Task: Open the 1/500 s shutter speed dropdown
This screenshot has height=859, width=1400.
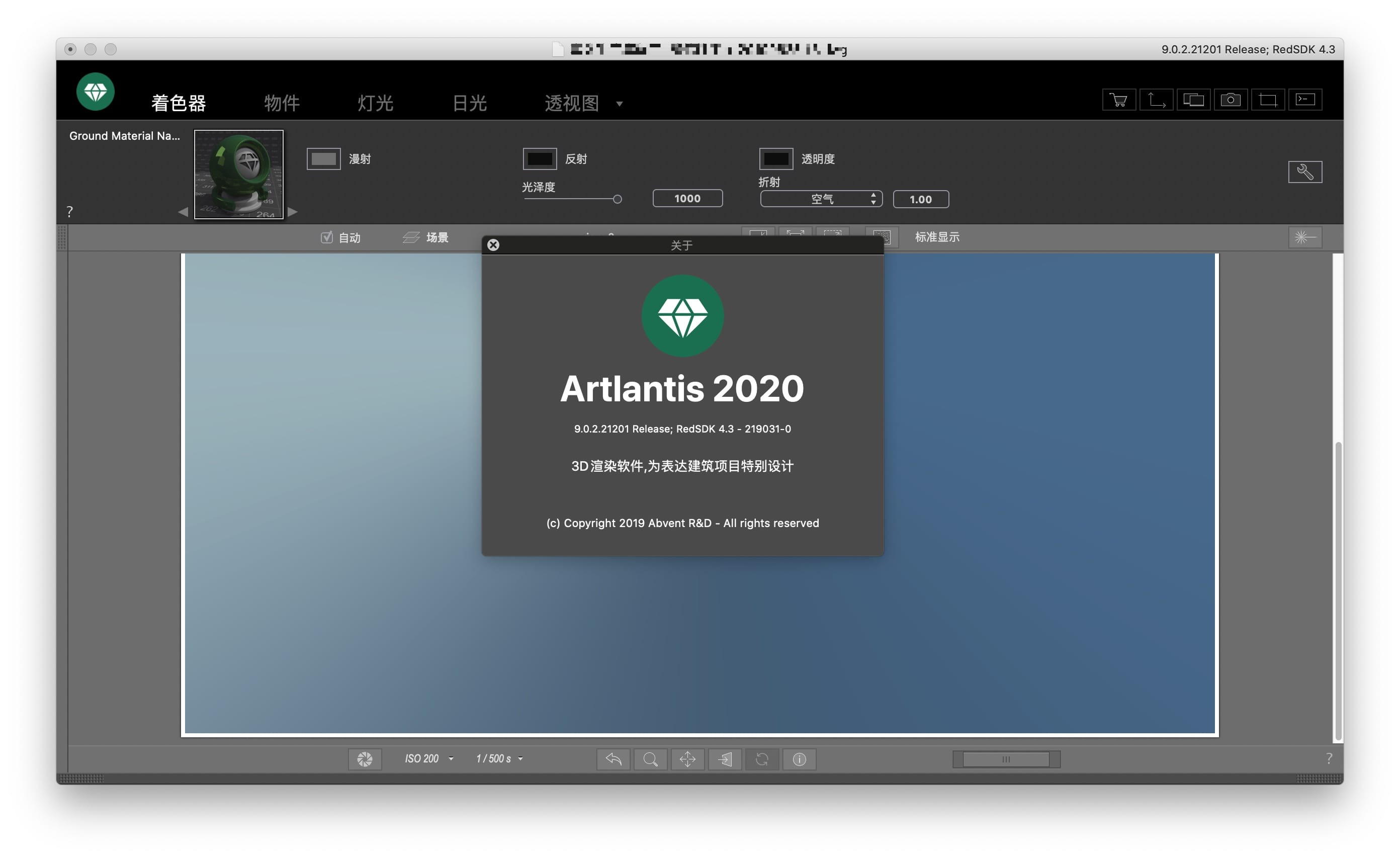Action: [499, 759]
